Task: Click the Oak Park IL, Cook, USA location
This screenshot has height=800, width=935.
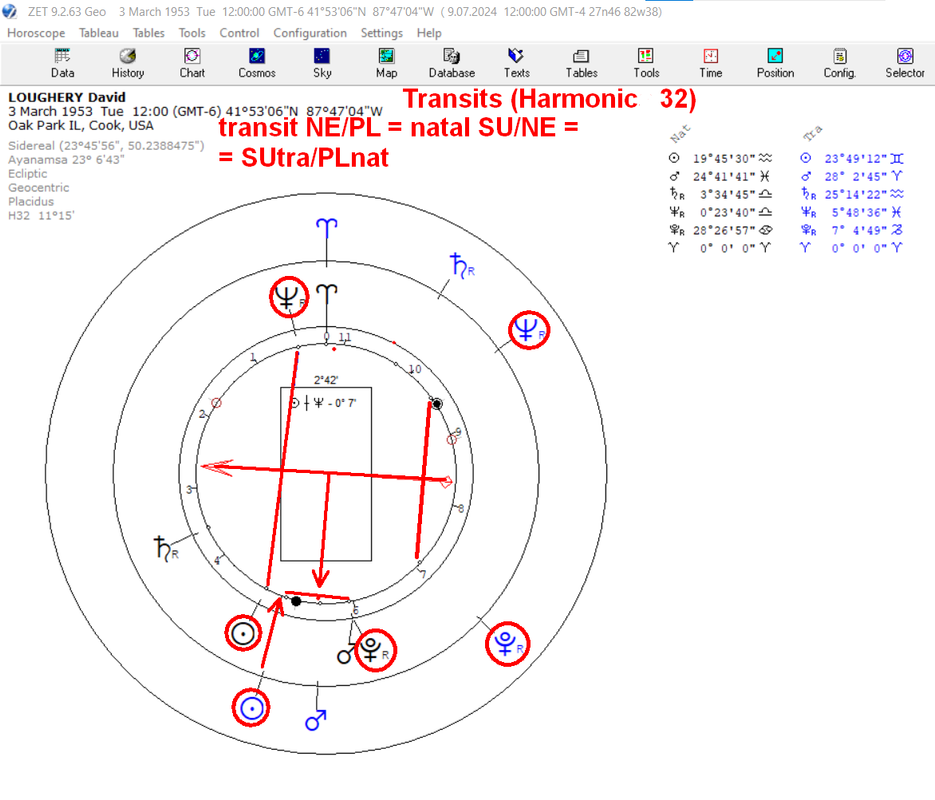Action: click(81, 125)
